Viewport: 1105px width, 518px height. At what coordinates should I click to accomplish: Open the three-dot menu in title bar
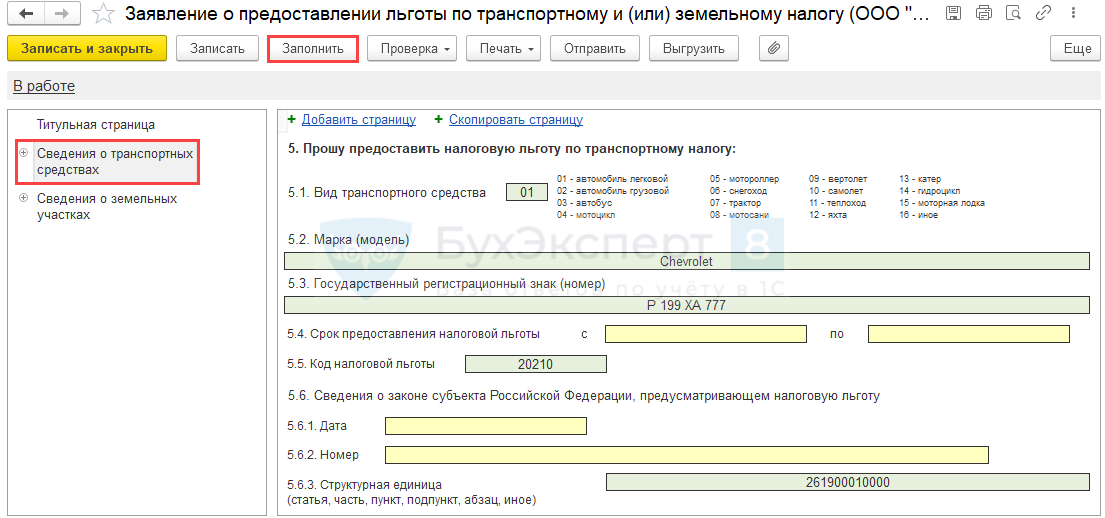[1072, 14]
